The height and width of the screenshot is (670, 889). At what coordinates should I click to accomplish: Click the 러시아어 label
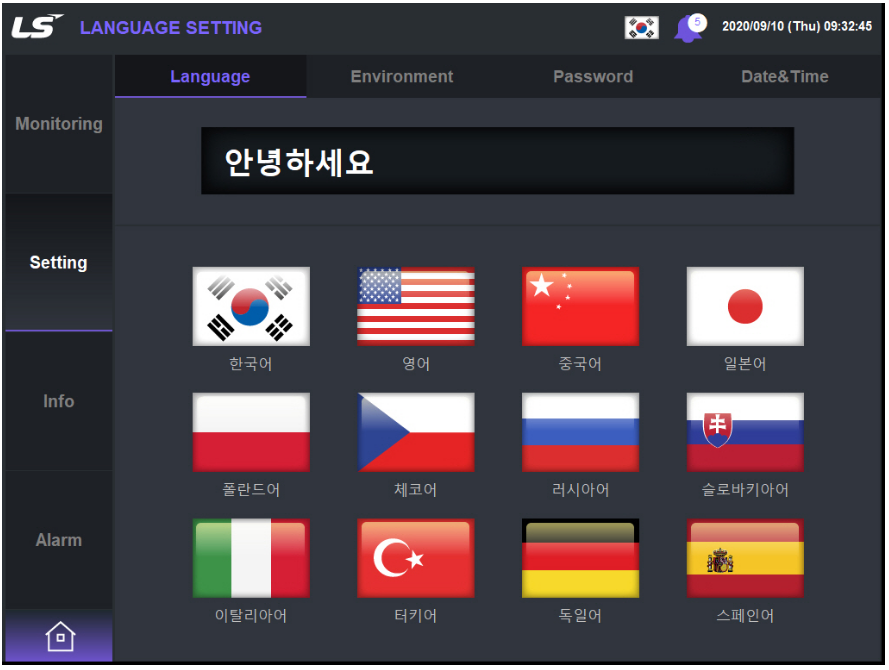coord(581,490)
